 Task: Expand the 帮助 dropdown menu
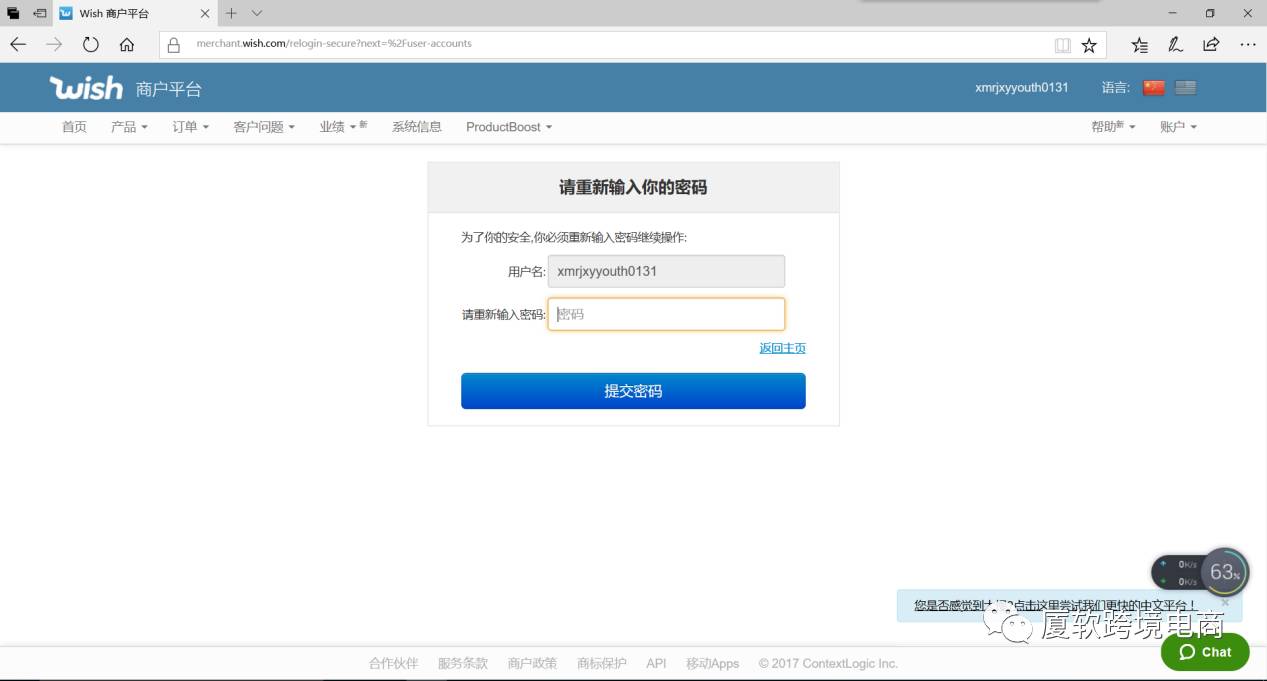(1113, 127)
